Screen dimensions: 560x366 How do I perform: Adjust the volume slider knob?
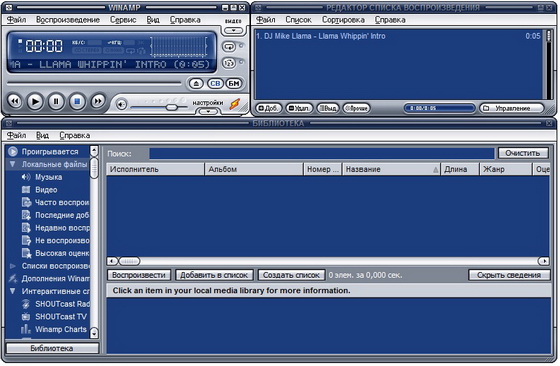point(171,107)
